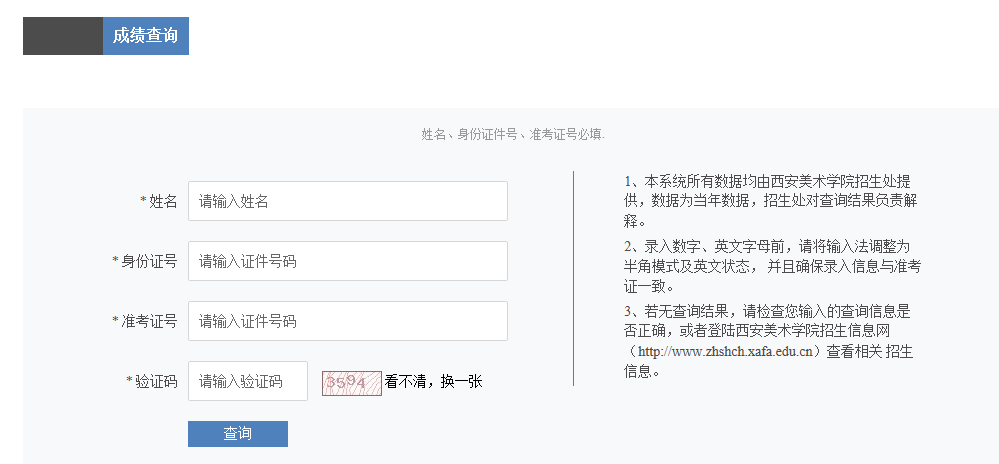Click notice item 3 about 若无查询结果
This screenshot has height=464, width=999.
(x=769, y=341)
